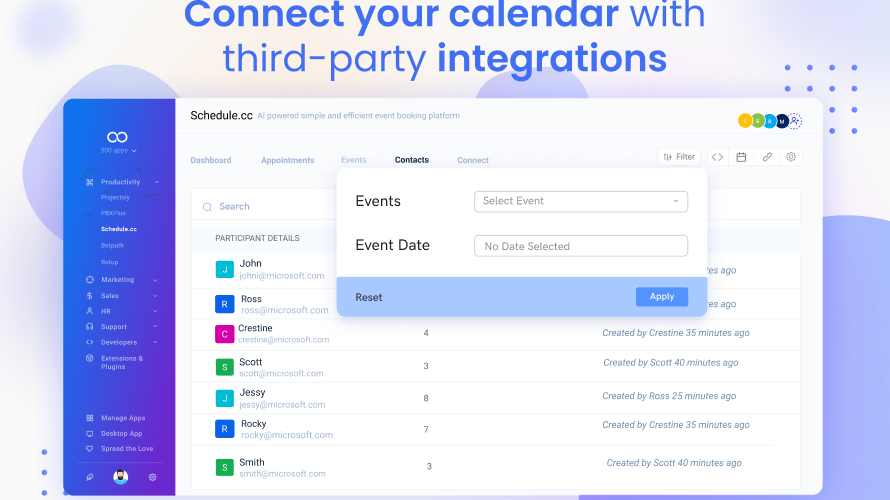Click Reset in filter popup
Screen dimensions: 890x500
point(369,298)
